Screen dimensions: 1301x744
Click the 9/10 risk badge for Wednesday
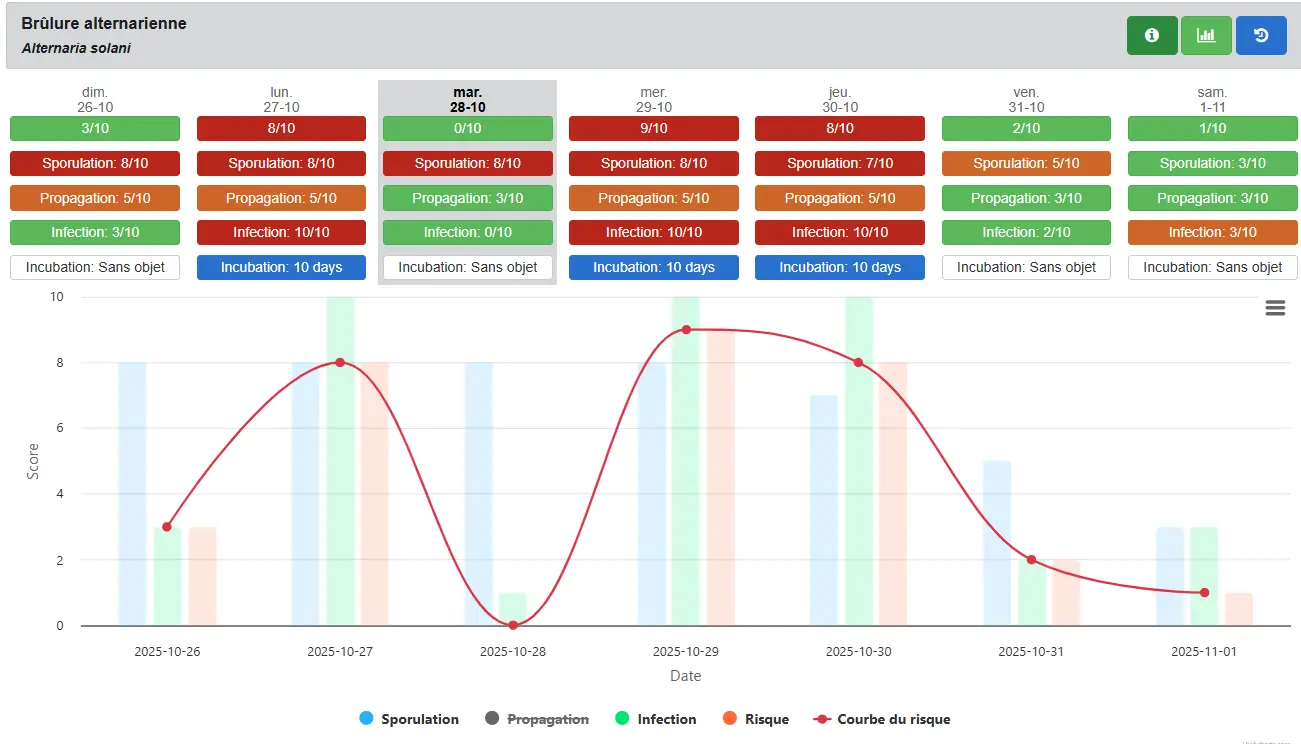653,129
